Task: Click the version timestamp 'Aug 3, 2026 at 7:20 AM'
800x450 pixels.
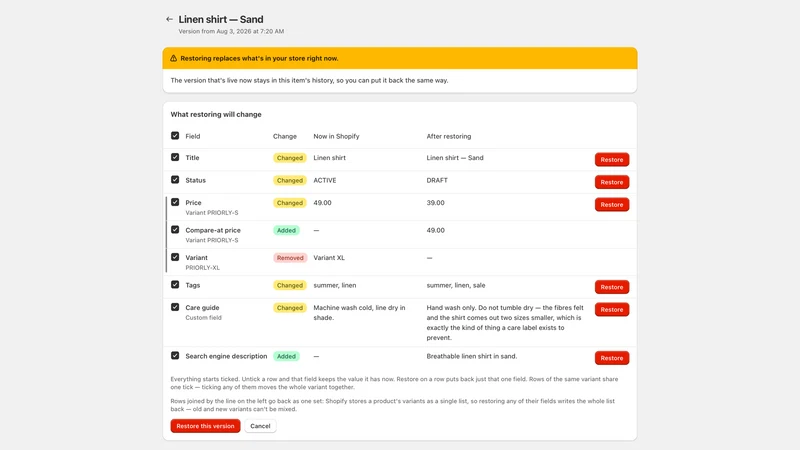Action: click(250, 32)
